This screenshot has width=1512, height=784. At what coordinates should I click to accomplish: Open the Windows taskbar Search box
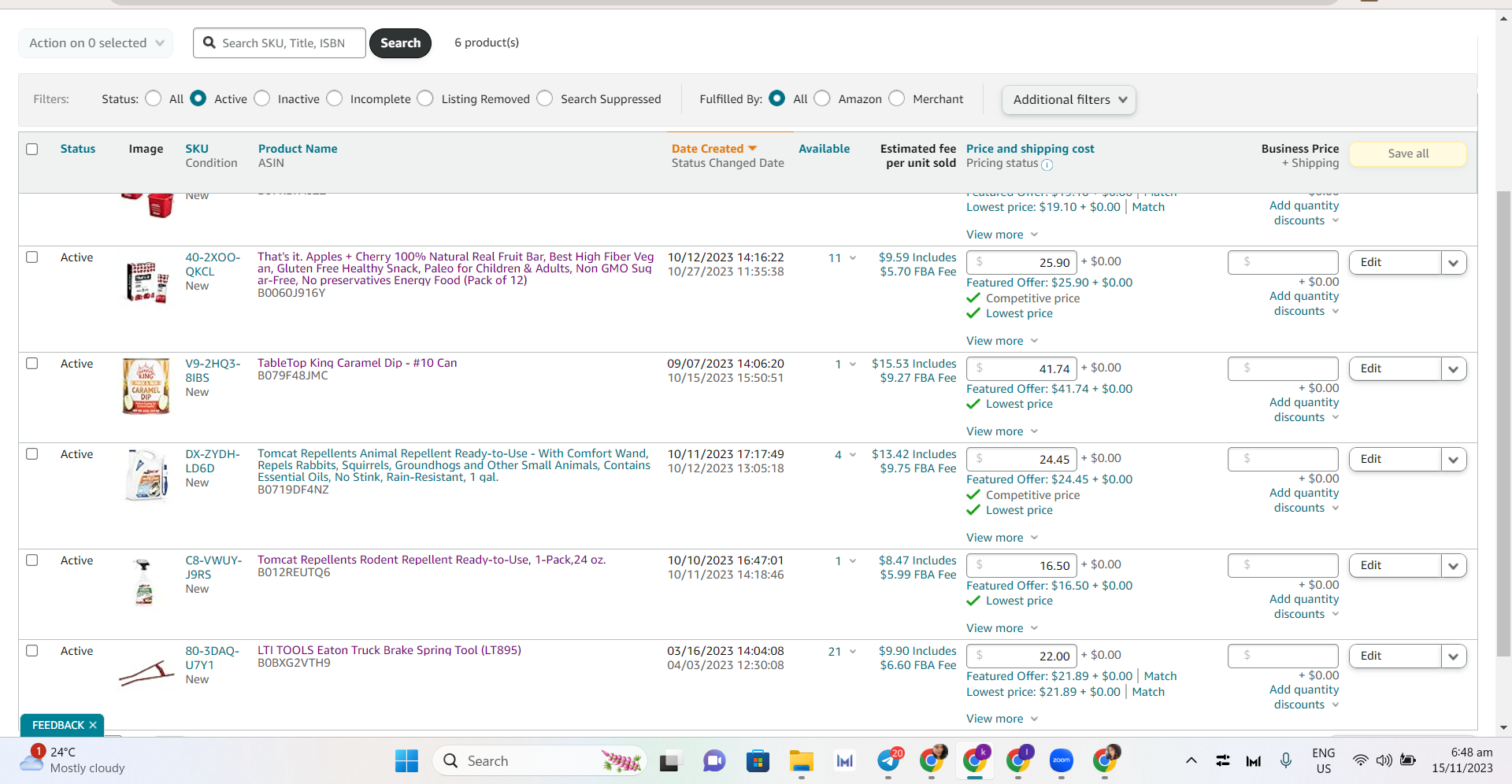tap(539, 760)
